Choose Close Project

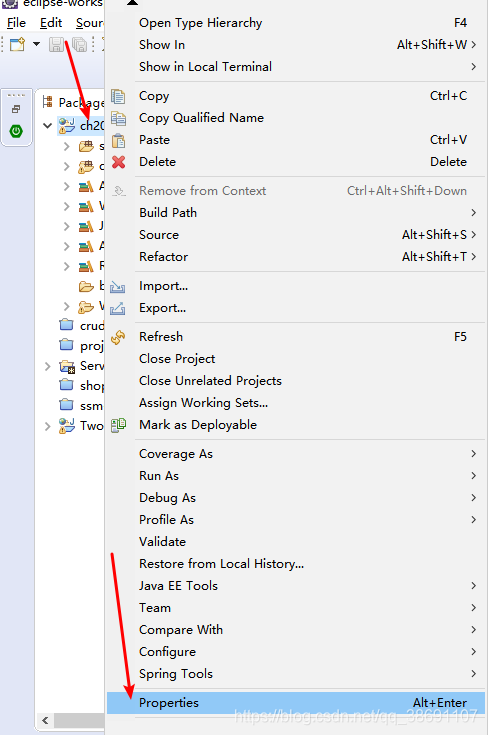(x=296, y=359)
